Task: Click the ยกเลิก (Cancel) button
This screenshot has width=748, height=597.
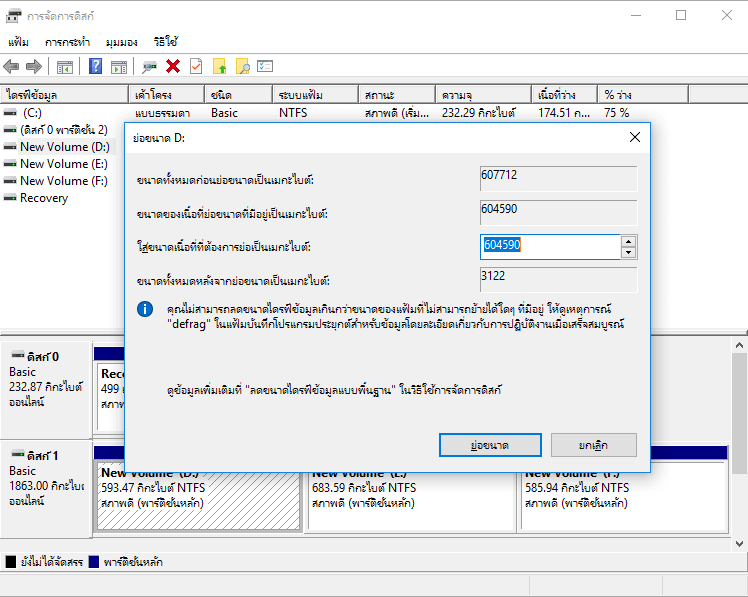Action: (593, 445)
